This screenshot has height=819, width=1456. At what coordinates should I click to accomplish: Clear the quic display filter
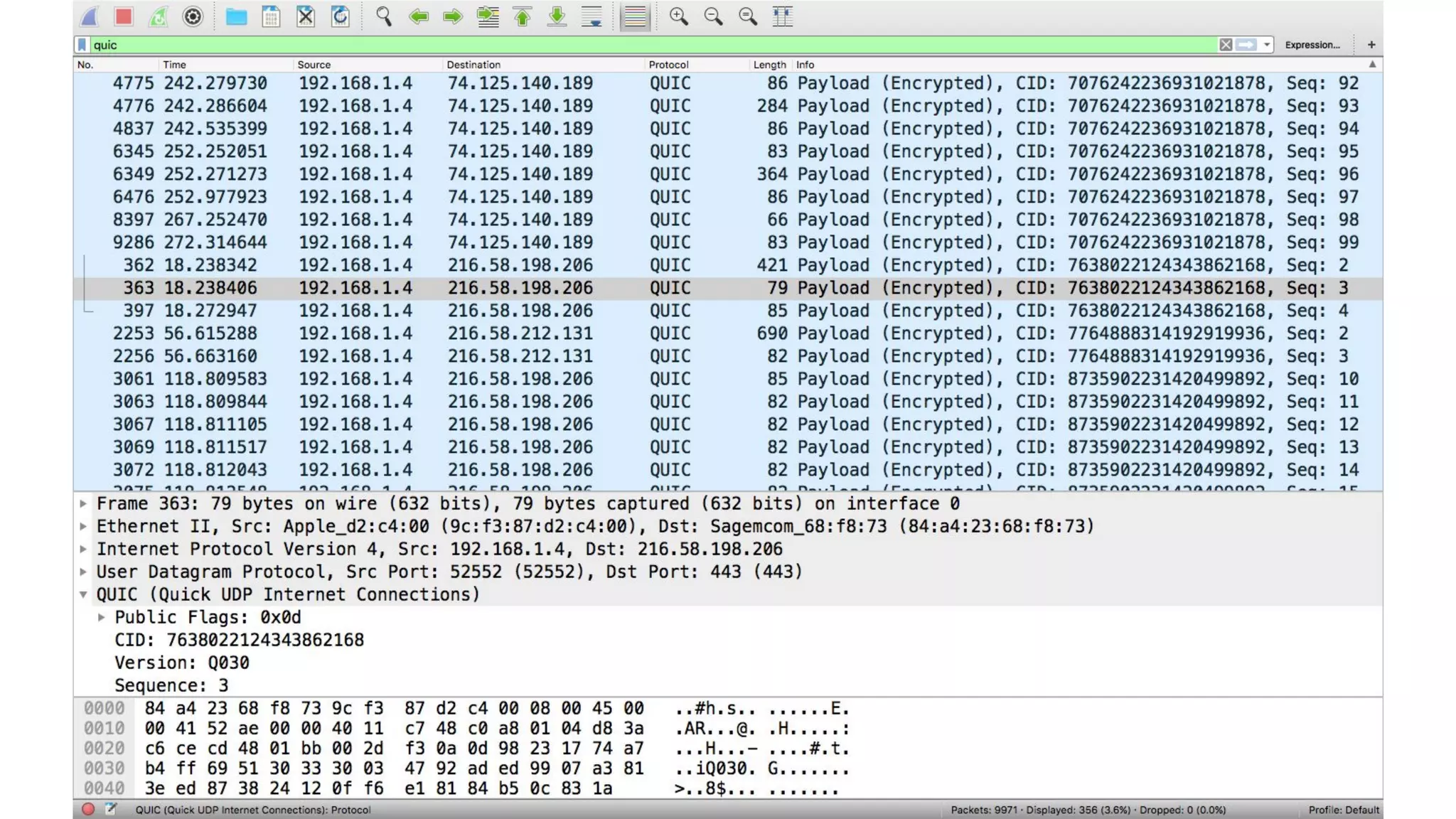tap(1226, 45)
